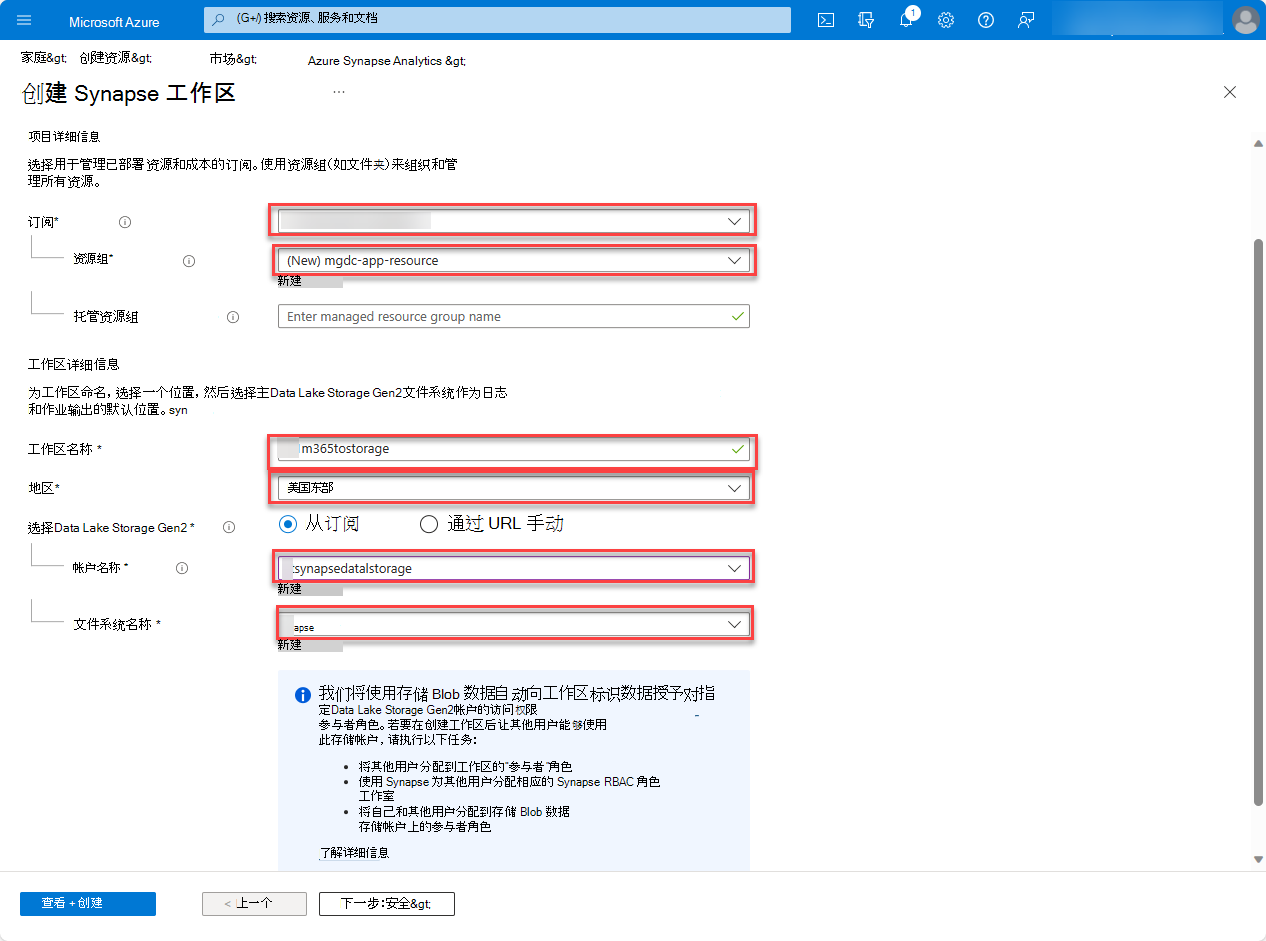Screen dimensions: 1266x941
Task: Click the scrollbar up arrow
Action: pos(1258,144)
